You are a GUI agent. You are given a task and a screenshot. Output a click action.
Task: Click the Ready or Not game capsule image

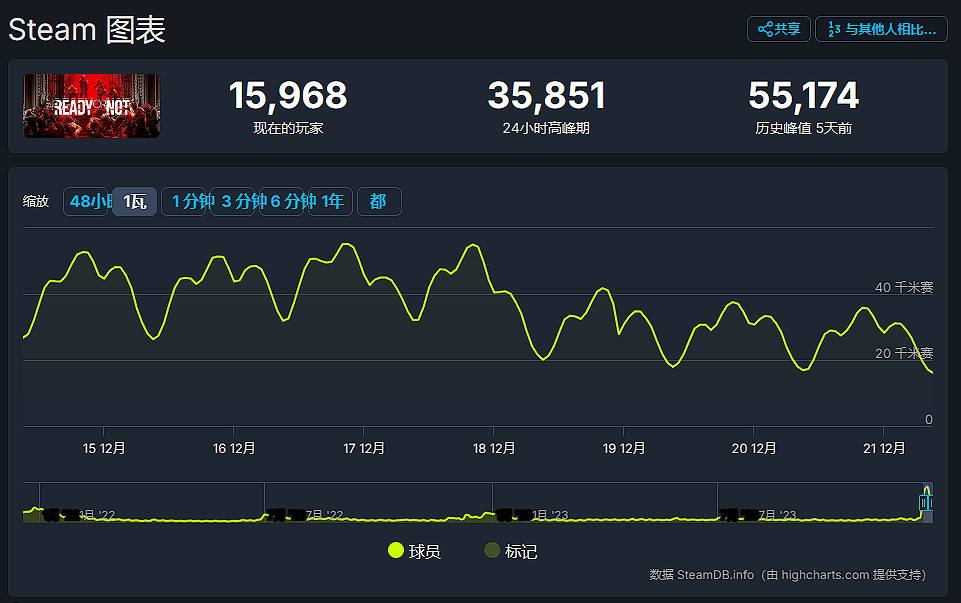(91, 106)
